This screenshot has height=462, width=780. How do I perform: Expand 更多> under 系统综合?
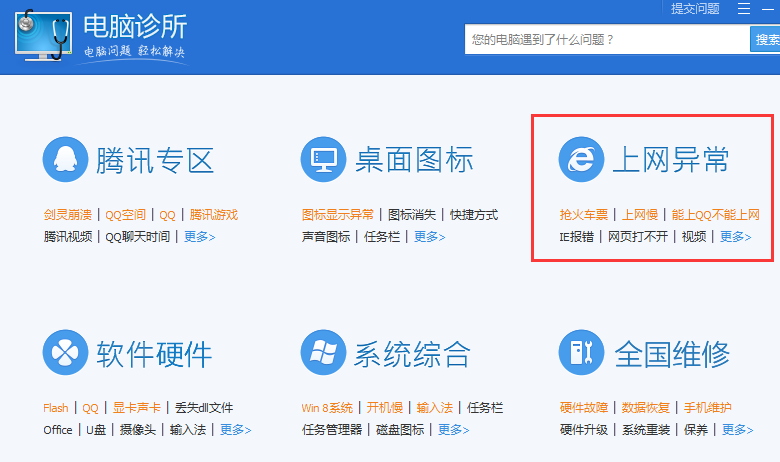click(x=454, y=430)
